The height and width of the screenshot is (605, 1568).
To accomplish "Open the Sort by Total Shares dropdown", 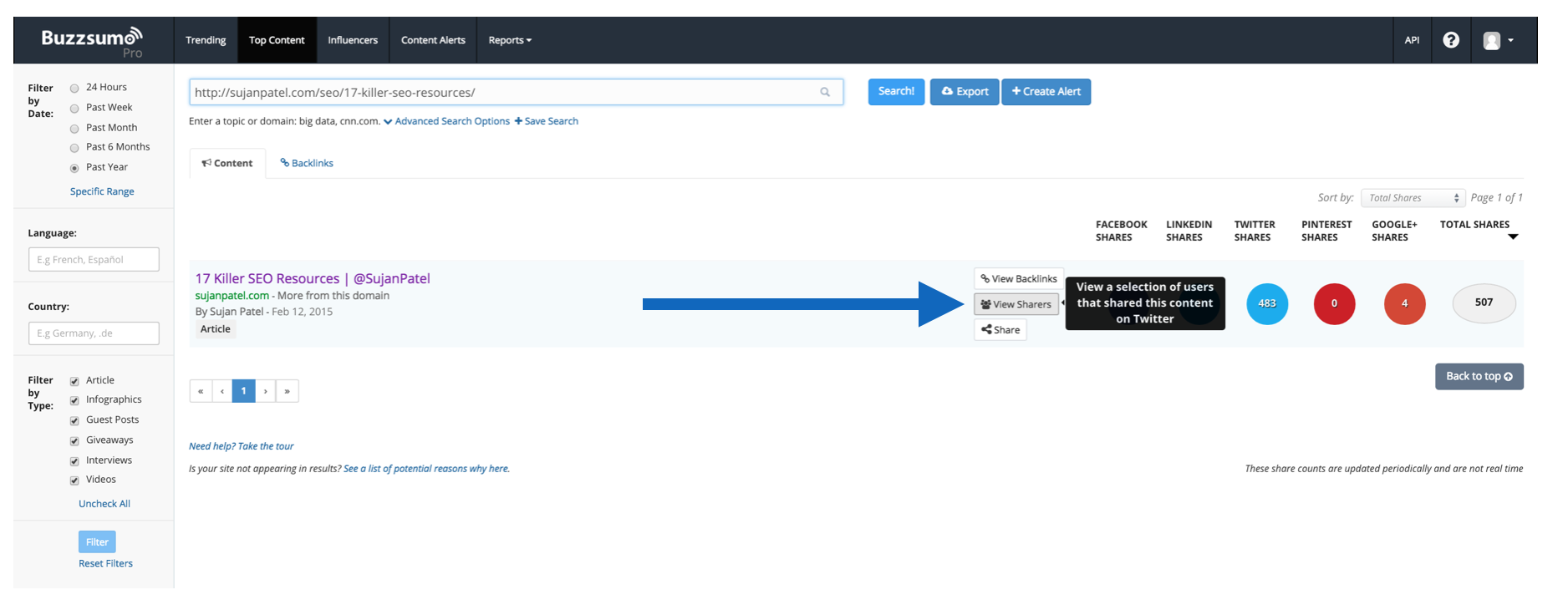I will point(1413,198).
